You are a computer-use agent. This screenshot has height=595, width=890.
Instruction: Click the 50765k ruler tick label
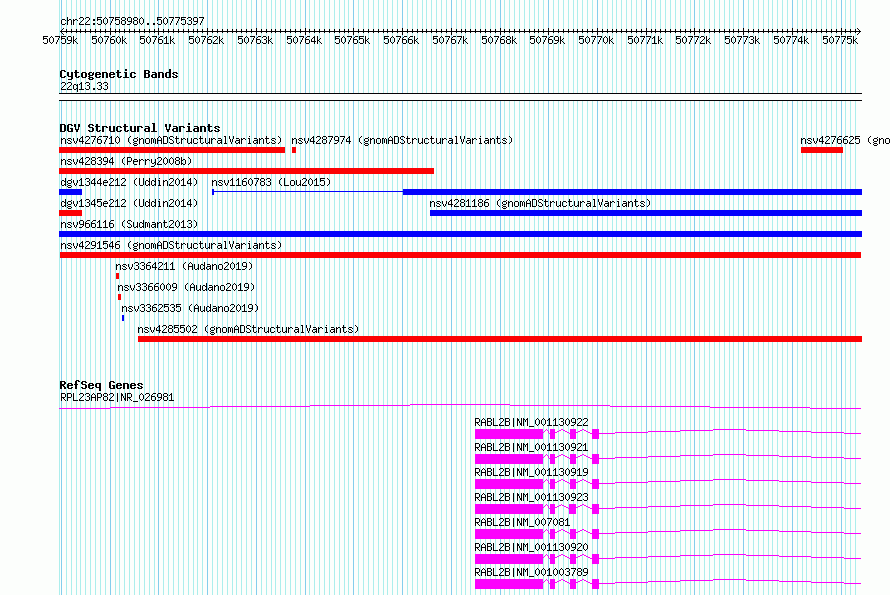click(352, 40)
